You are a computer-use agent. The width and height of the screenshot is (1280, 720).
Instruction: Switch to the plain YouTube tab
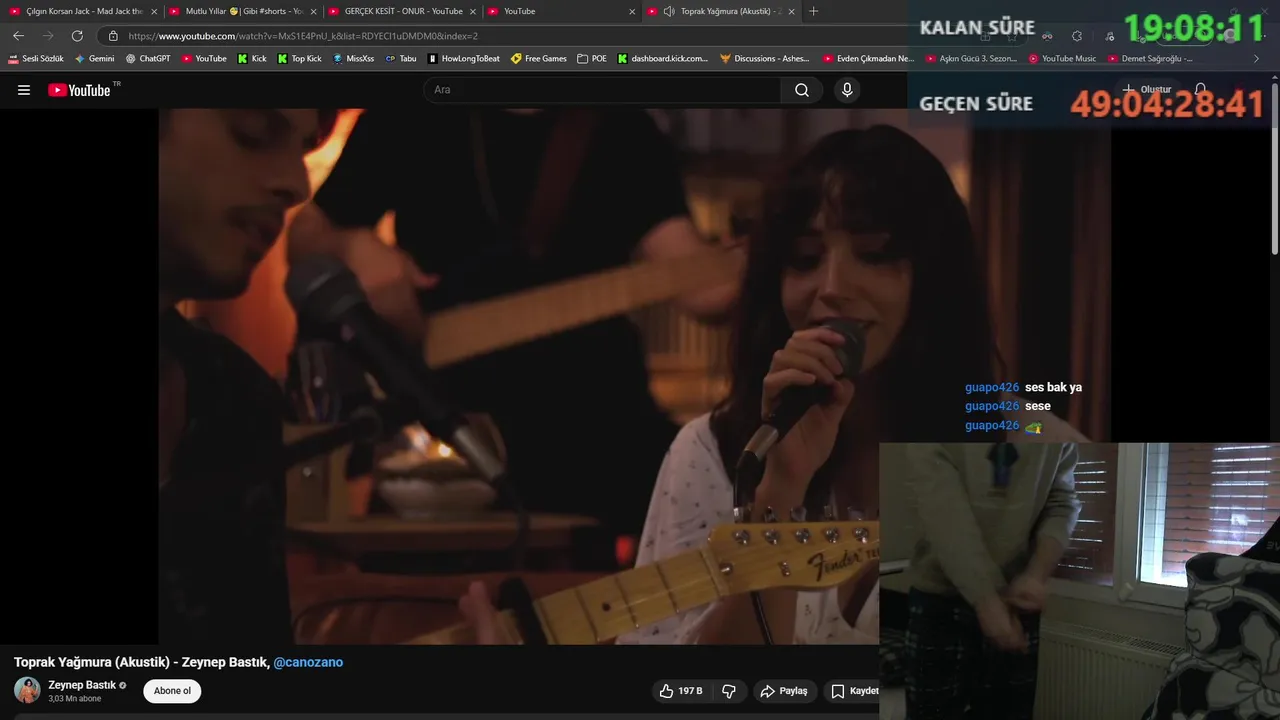click(x=562, y=11)
